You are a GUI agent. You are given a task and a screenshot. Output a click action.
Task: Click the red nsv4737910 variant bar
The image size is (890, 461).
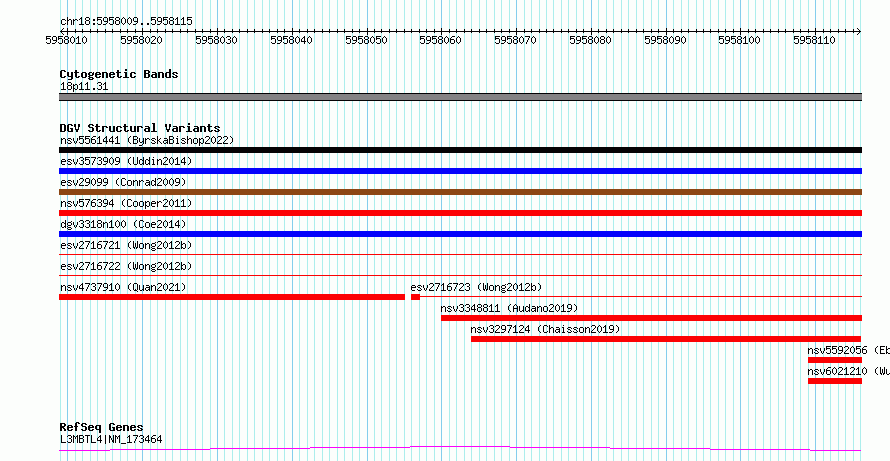coord(232,297)
